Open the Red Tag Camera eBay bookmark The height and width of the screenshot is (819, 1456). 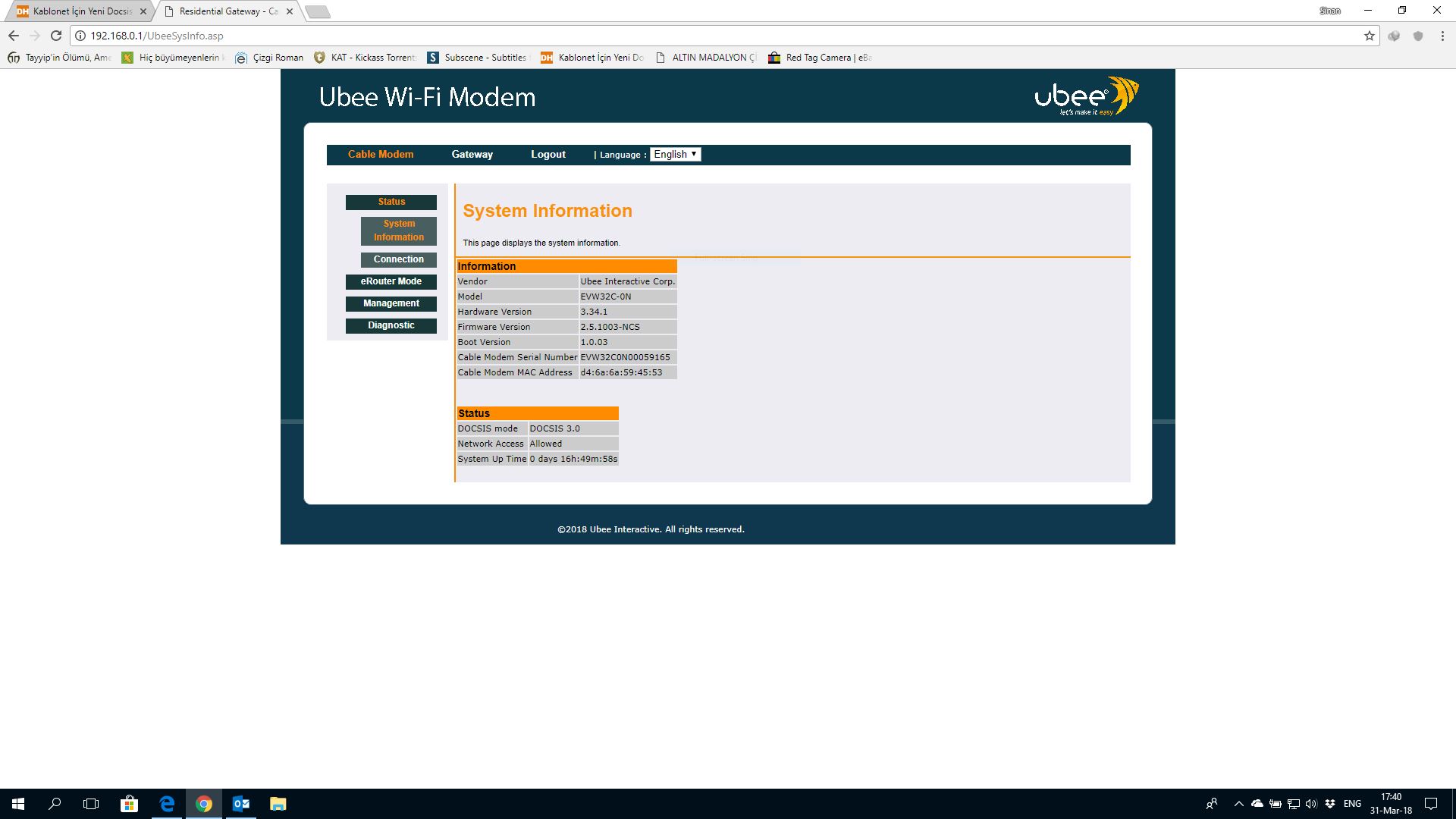(820, 58)
